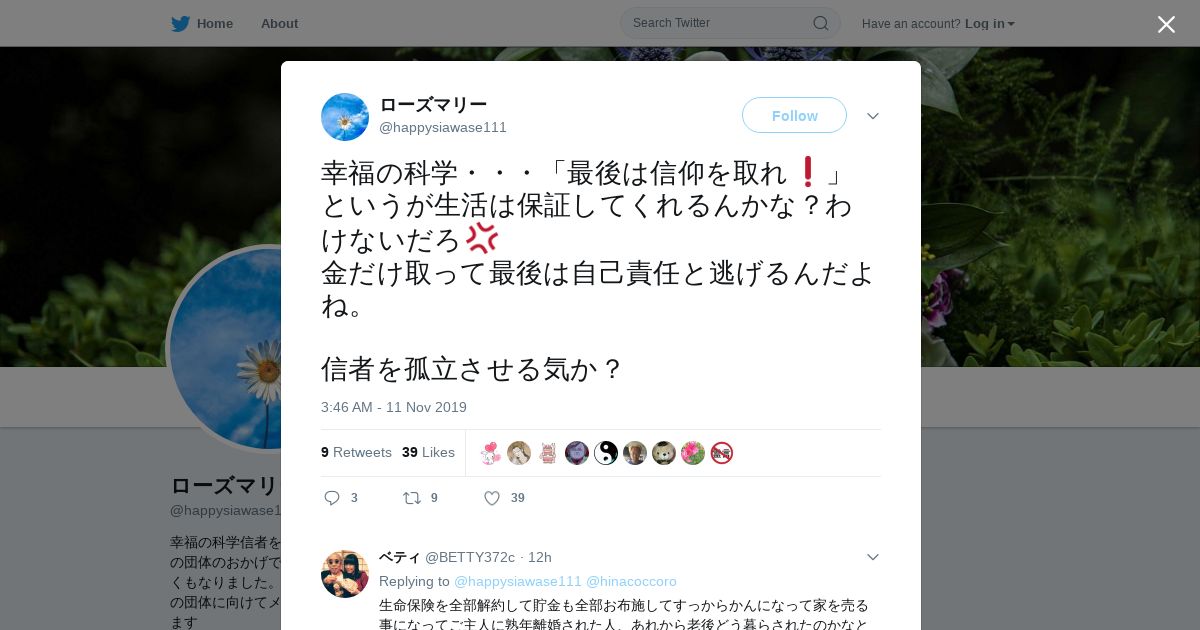Click the reply speech bubble icon
This screenshot has width=1200, height=630.
click(333, 498)
